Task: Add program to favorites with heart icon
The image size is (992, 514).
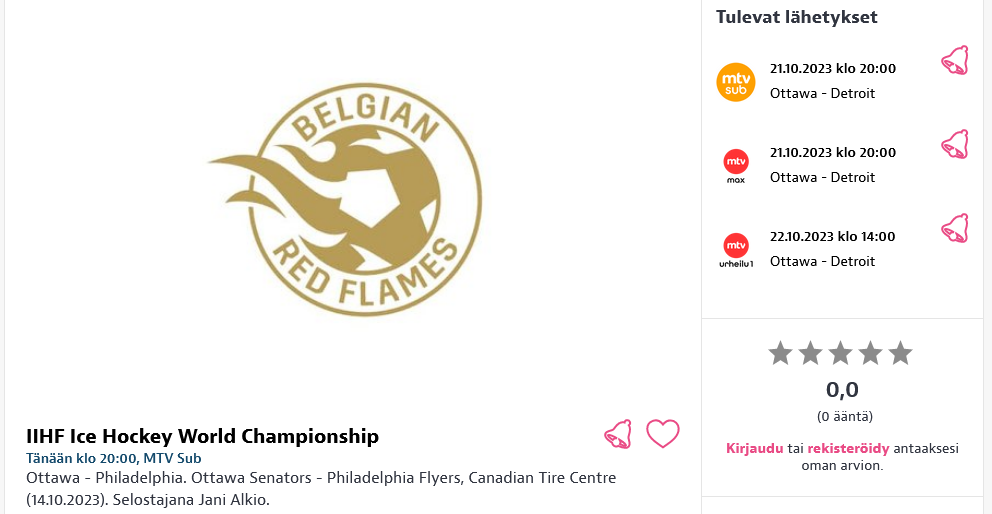Action: point(662,434)
